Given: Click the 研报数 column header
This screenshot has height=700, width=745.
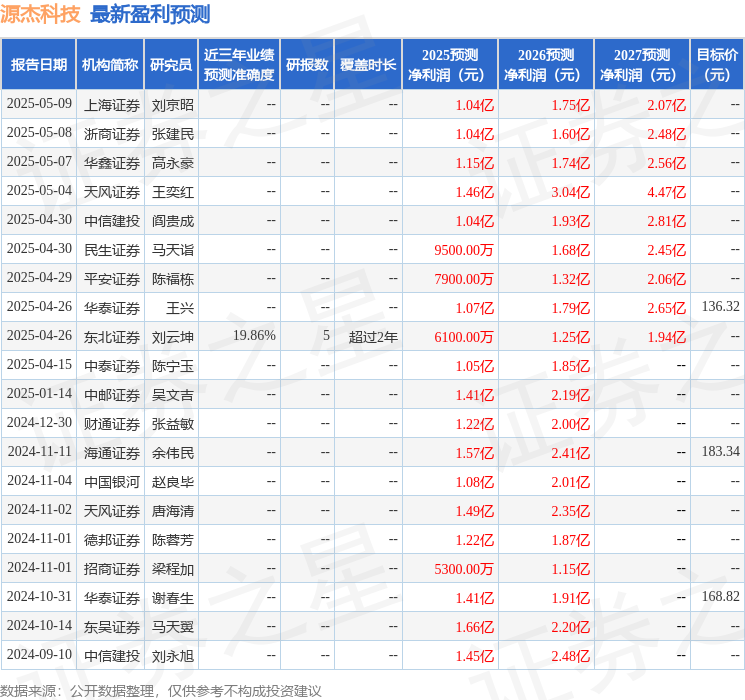Looking at the screenshot, I should tap(307, 65).
